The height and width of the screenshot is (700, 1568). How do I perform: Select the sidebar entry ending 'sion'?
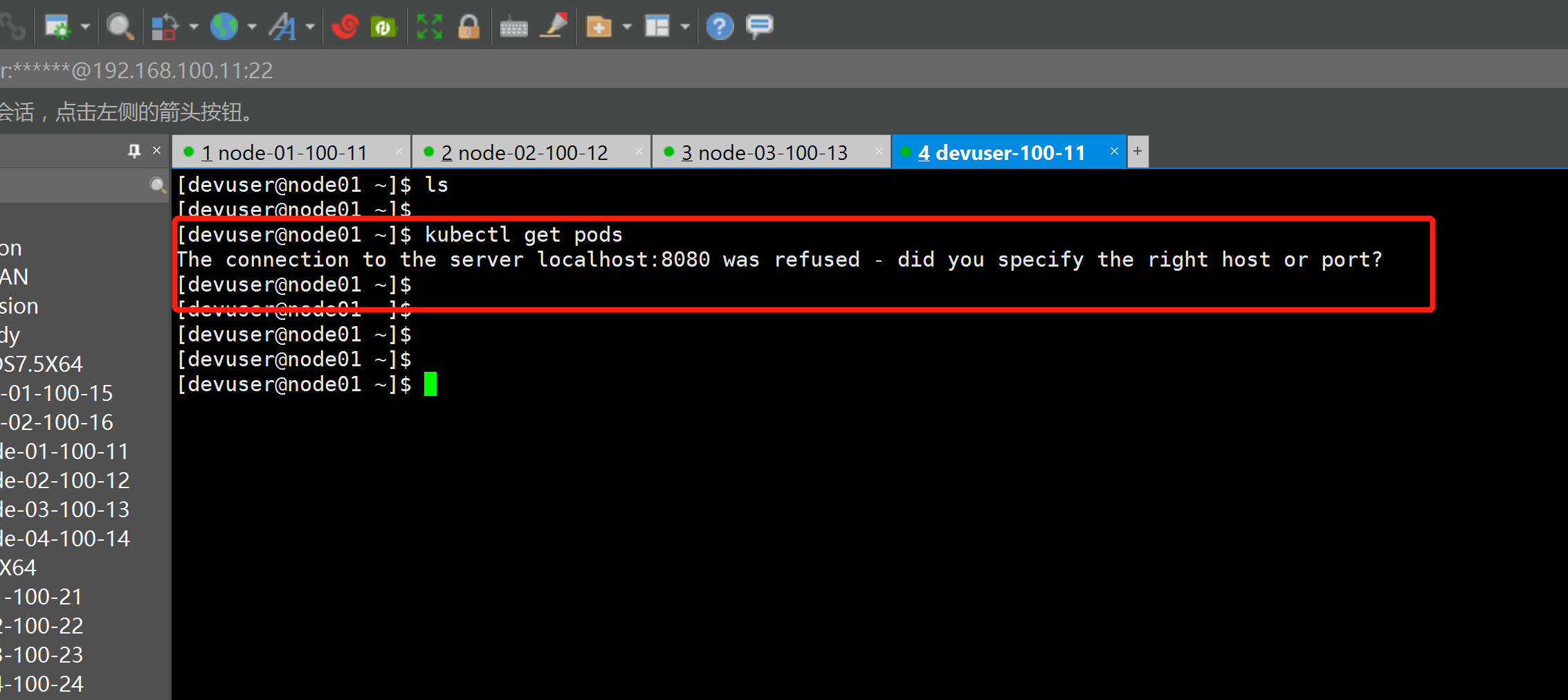coord(19,306)
